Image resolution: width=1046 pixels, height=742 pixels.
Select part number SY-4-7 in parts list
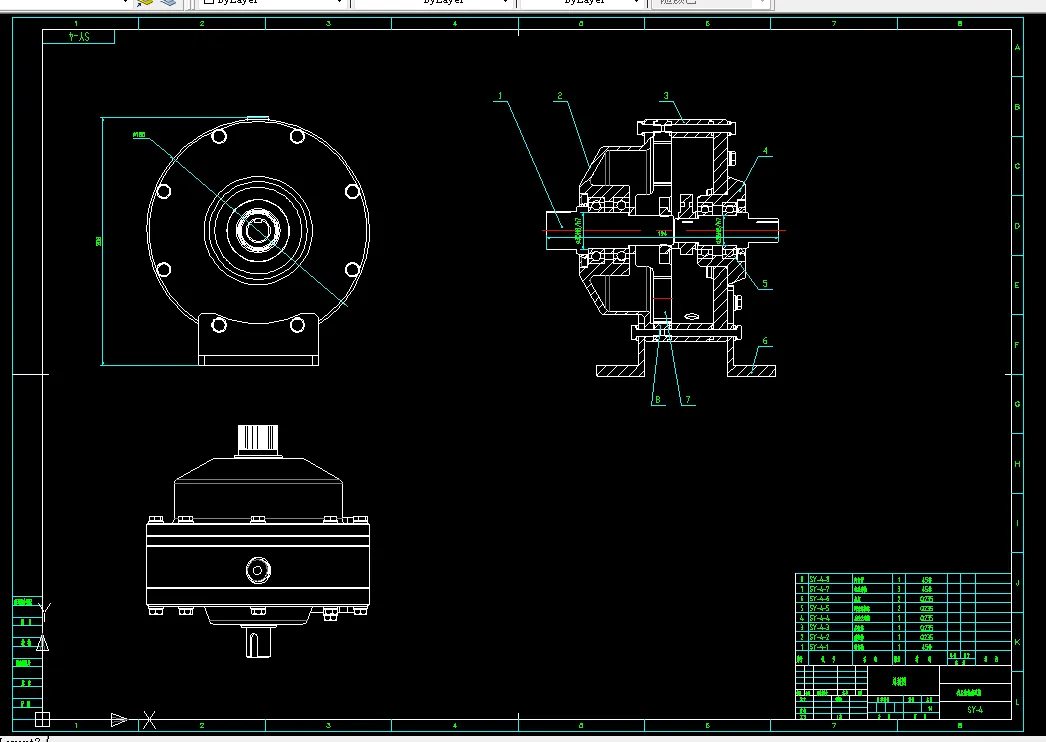click(x=819, y=590)
